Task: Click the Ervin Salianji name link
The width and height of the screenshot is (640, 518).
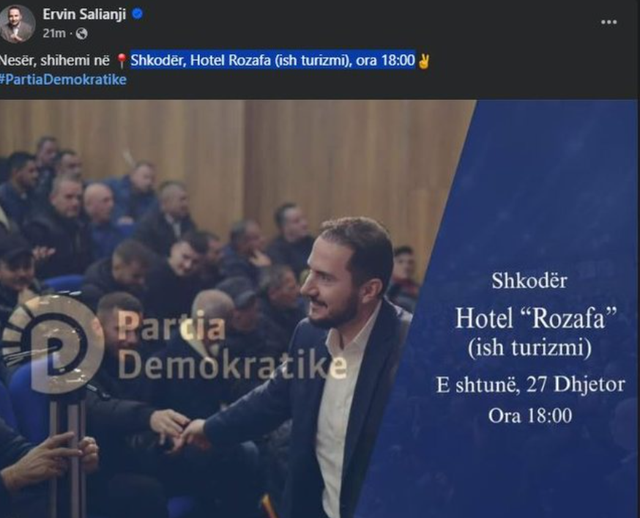Action: (x=84, y=14)
